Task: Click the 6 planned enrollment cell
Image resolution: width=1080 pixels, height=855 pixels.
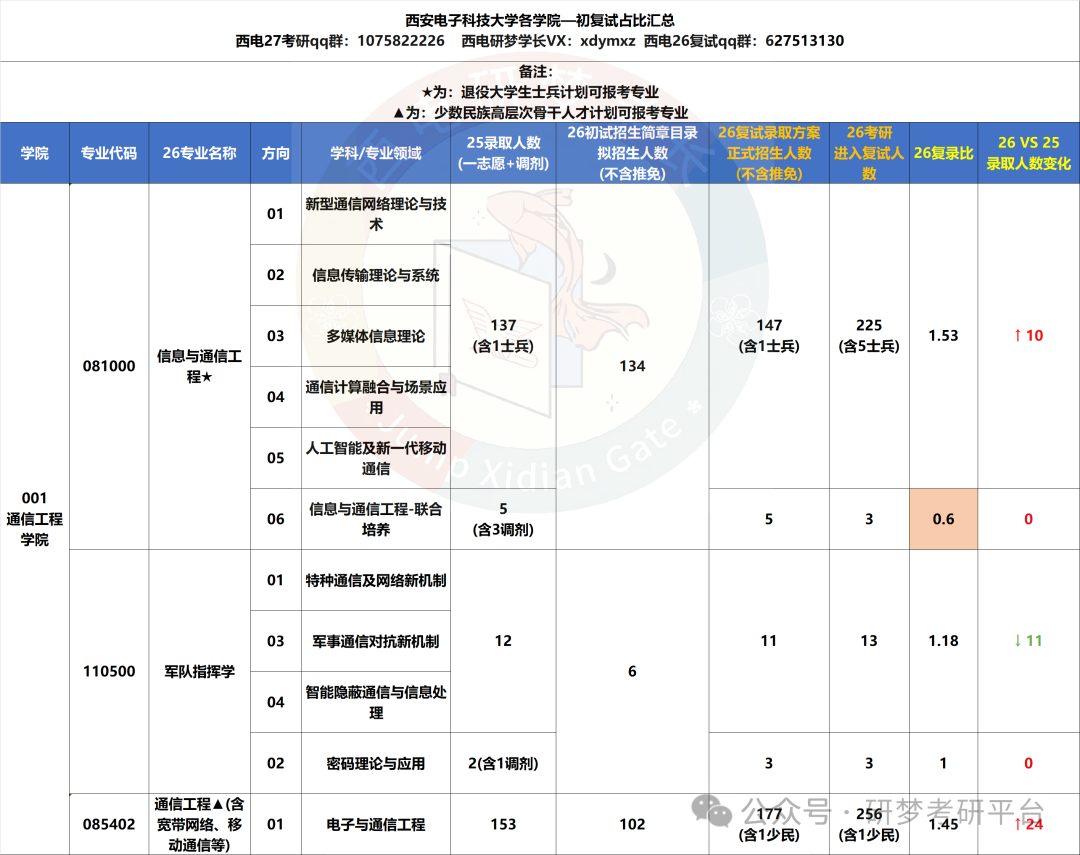Action: 632,671
